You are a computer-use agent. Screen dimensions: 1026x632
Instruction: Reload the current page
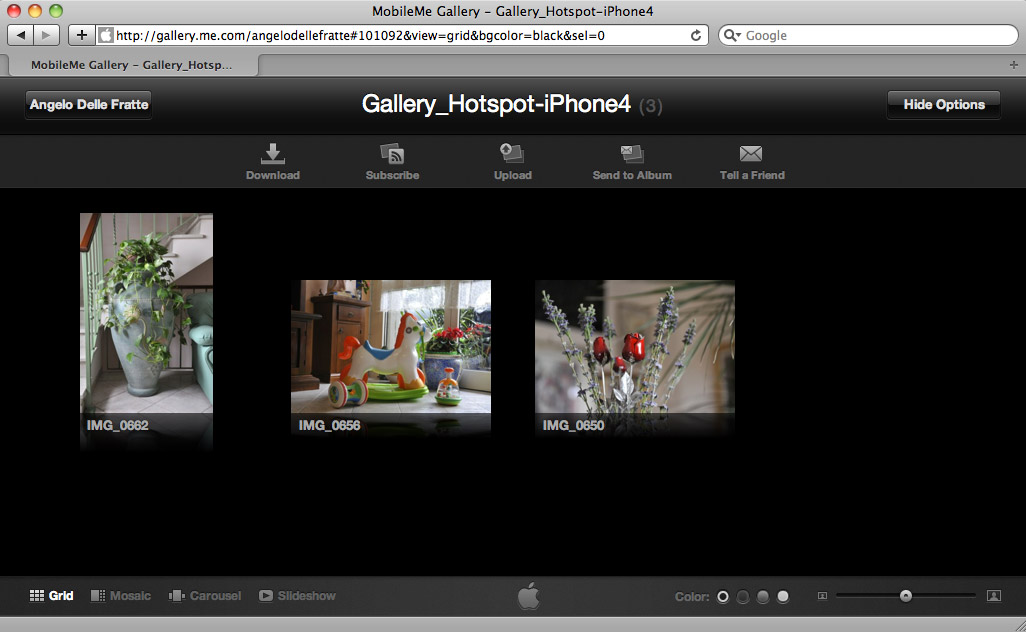(x=696, y=35)
